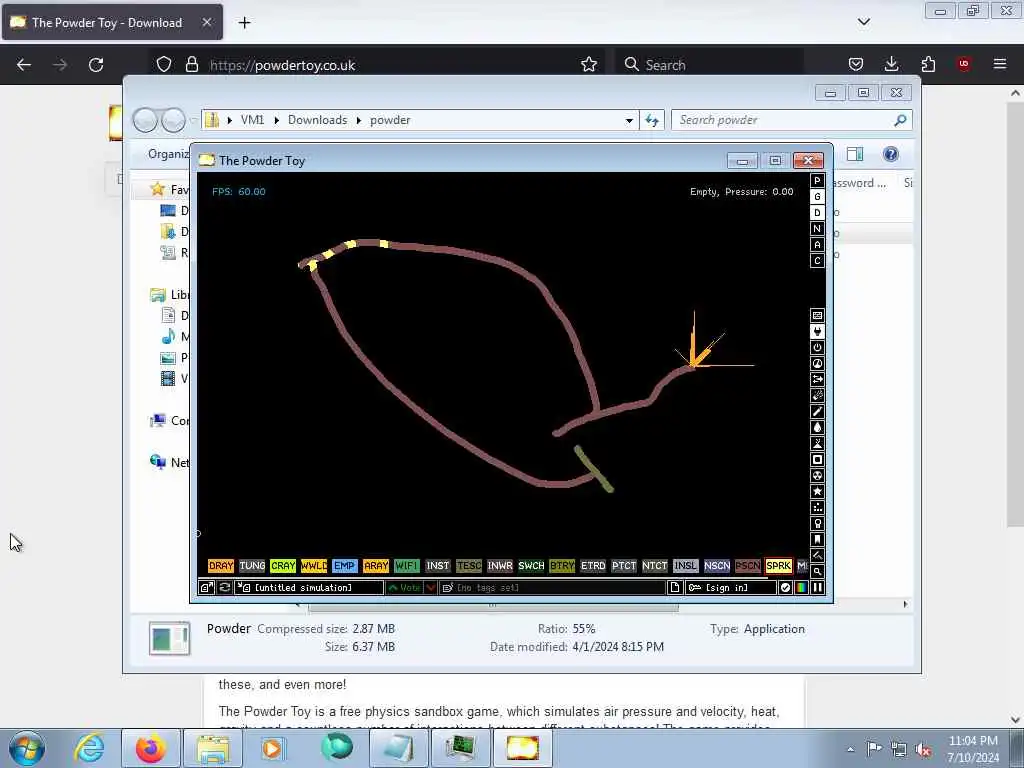Open the Explorer address bar history dropdown
This screenshot has width=1024, height=768.
pyautogui.click(x=629, y=120)
